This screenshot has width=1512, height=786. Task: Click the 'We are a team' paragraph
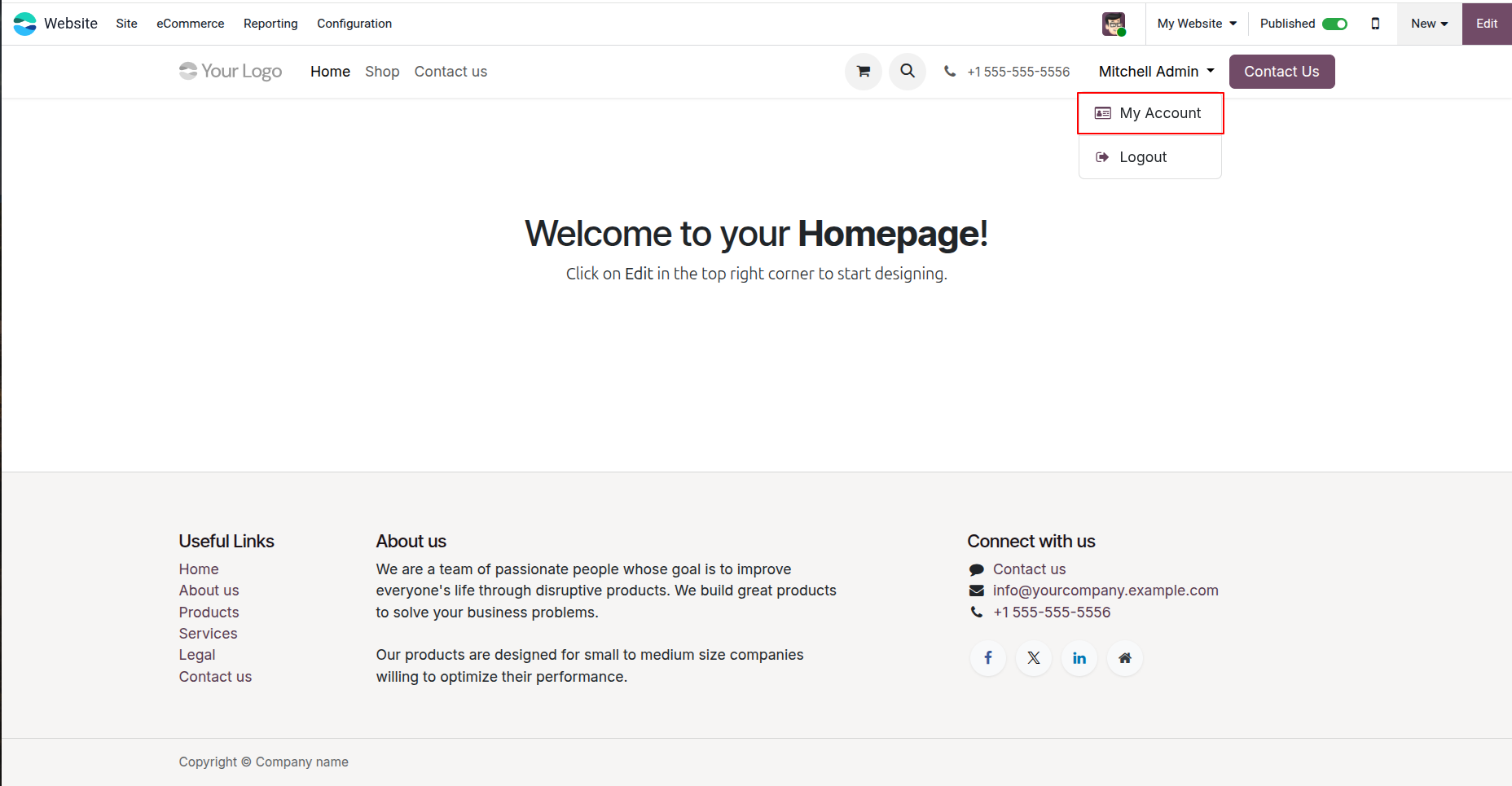click(606, 591)
